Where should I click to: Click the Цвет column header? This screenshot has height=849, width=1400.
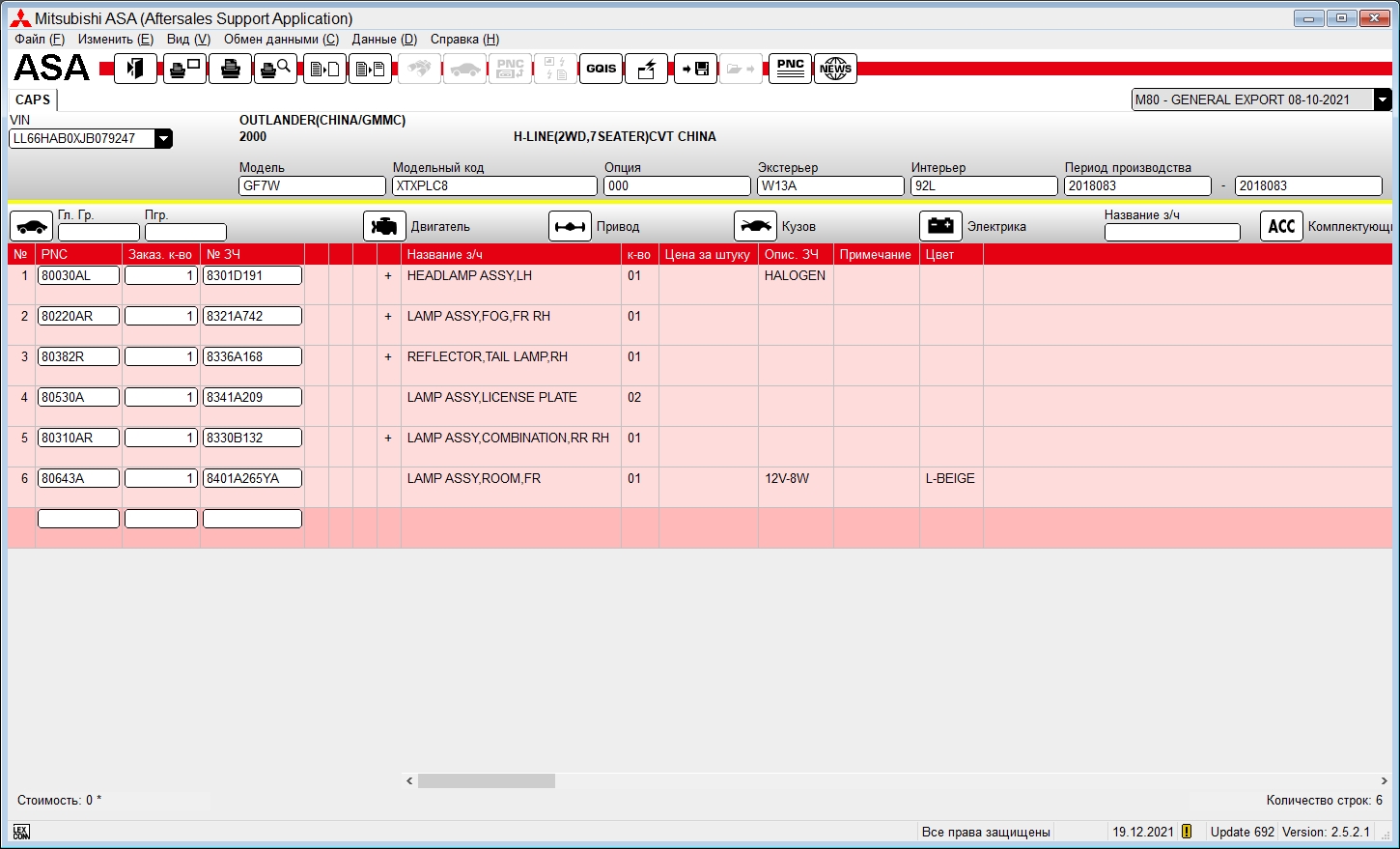(x=952, y=254)
